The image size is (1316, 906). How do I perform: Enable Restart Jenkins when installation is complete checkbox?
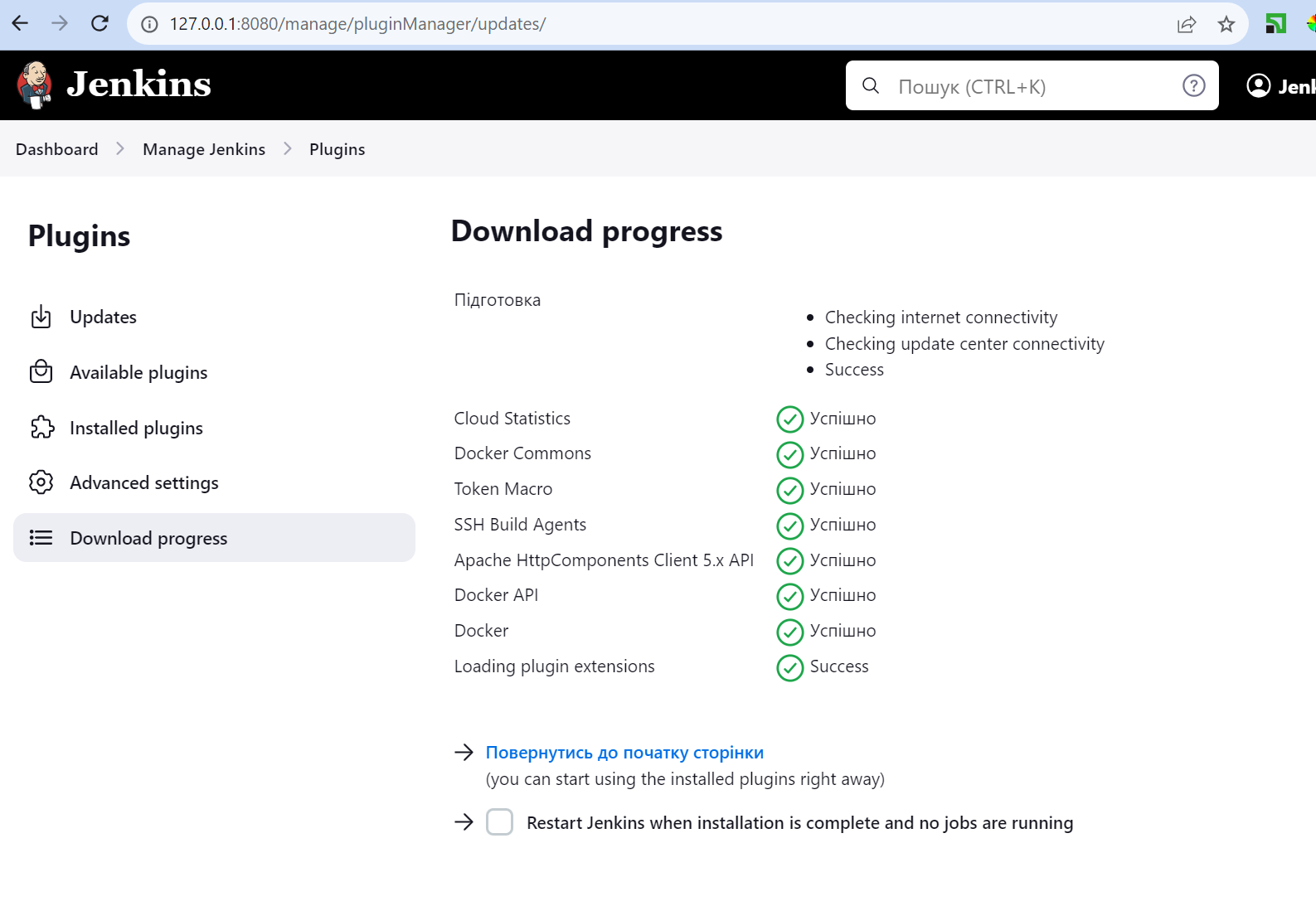click(499, 821)
